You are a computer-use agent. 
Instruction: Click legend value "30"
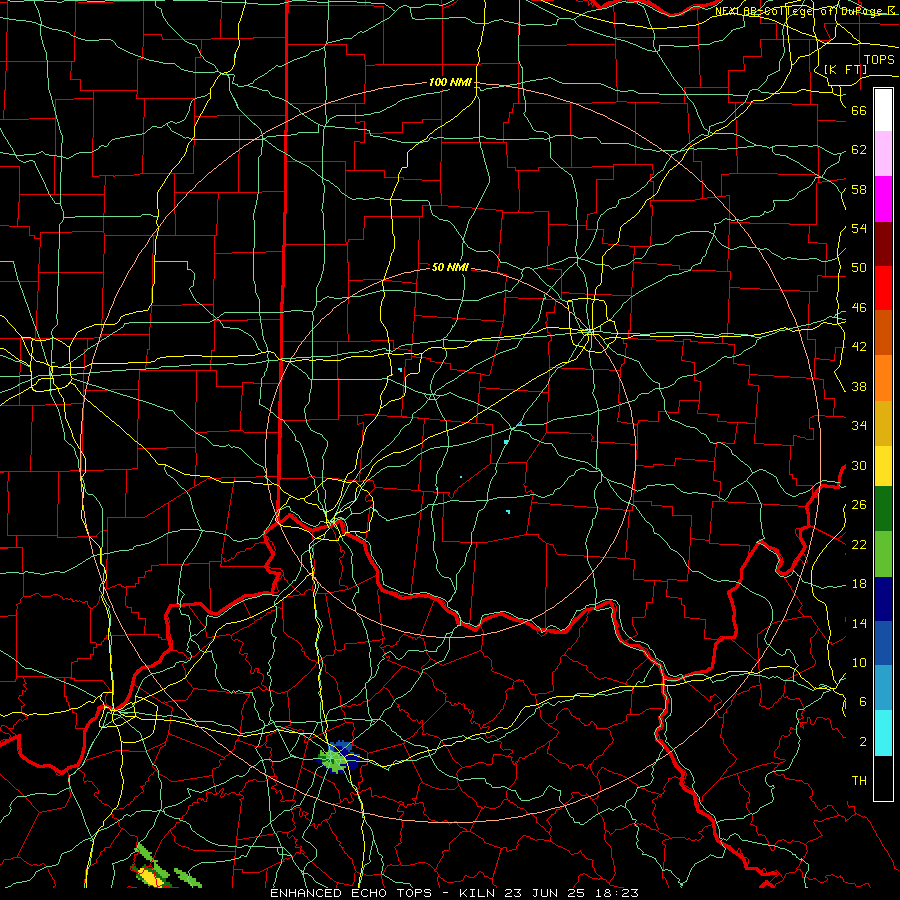(859, 465)
